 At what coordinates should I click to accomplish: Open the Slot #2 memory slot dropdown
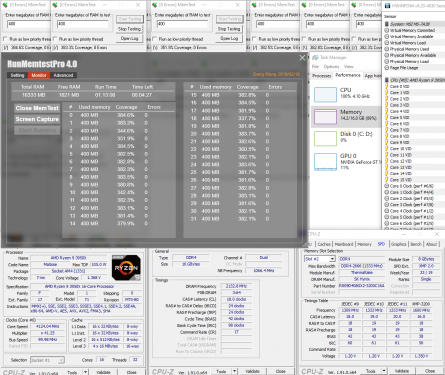(332, 259)
